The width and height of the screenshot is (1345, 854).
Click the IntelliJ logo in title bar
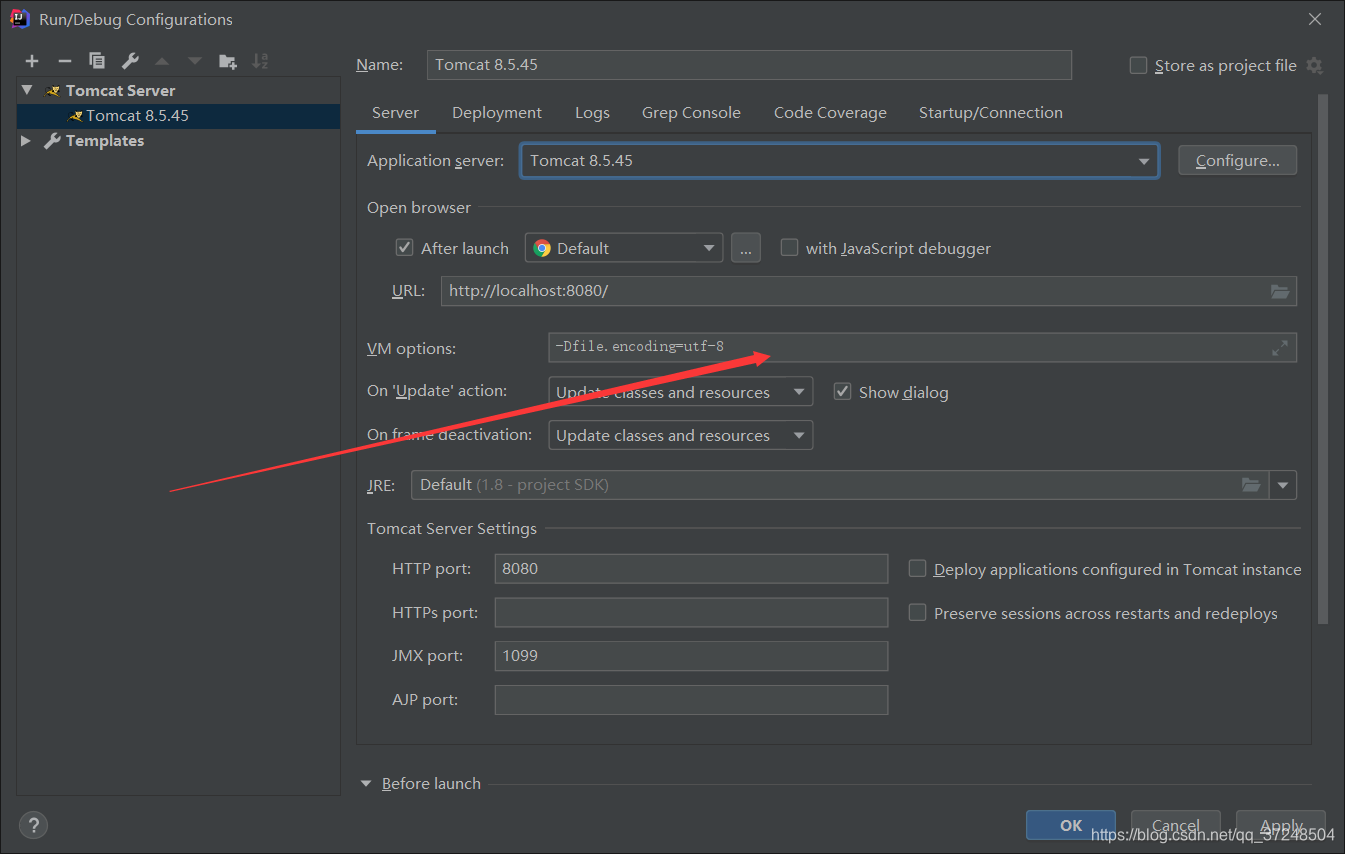tap(19, 18)
